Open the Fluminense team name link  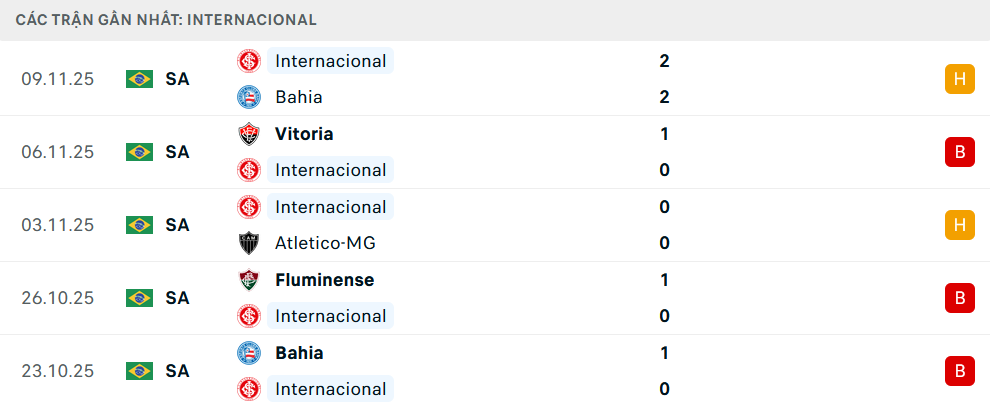point(324,280)
